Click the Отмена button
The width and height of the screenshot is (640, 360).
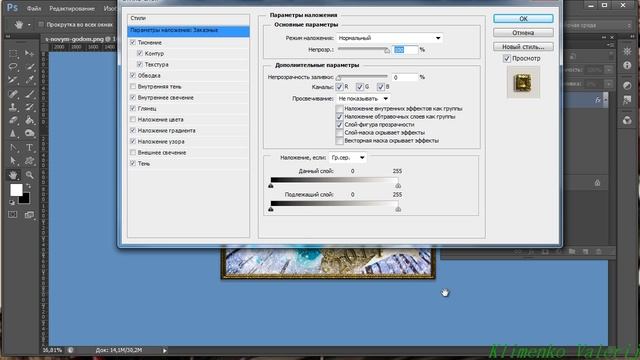click(x=523, y=33)
